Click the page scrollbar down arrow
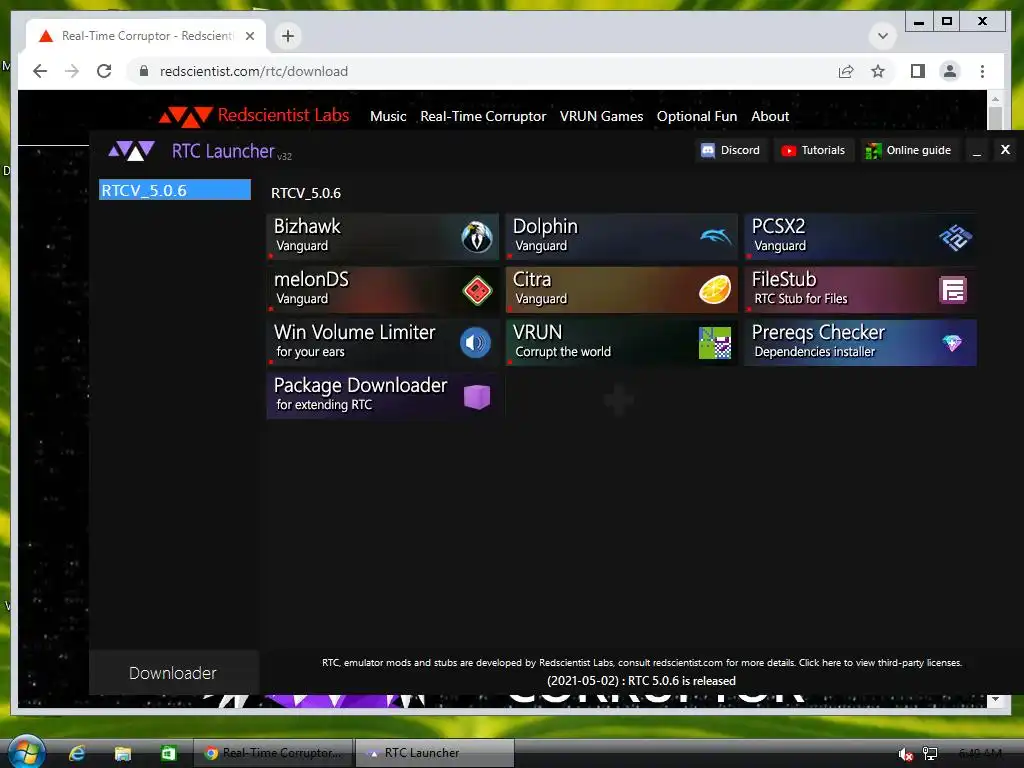The width and height of the screenshot is (1024, 768). [995, 699]
